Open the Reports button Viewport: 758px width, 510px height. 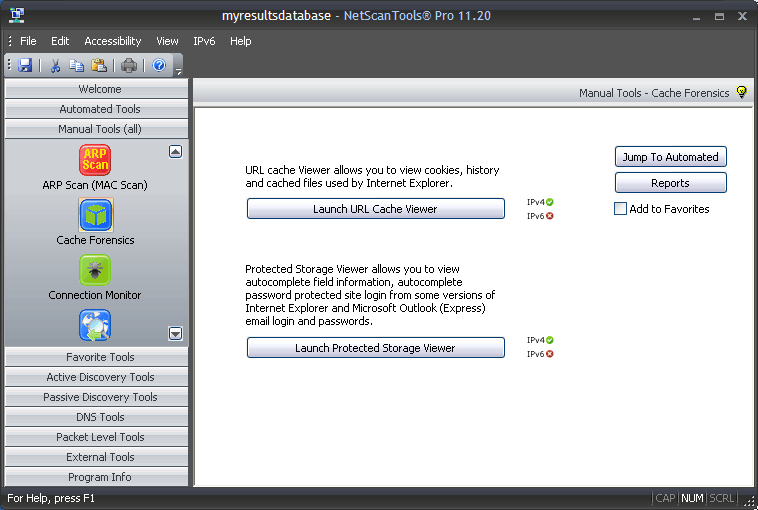click(671, 183)
